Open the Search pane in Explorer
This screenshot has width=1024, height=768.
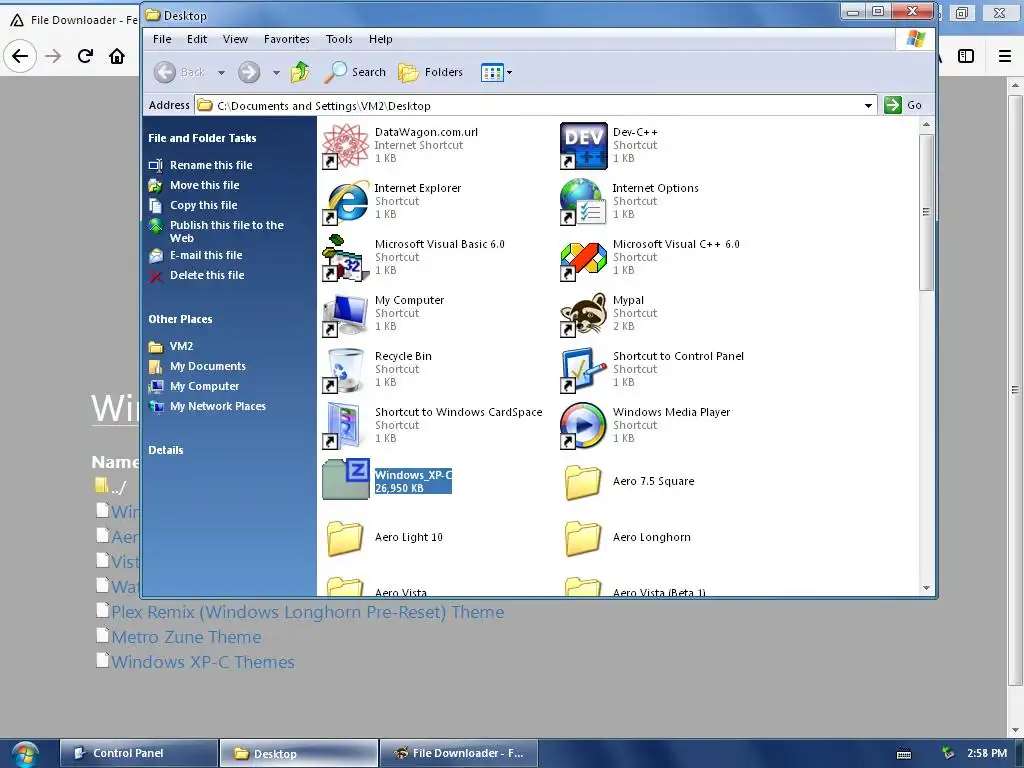pos(355,72)
